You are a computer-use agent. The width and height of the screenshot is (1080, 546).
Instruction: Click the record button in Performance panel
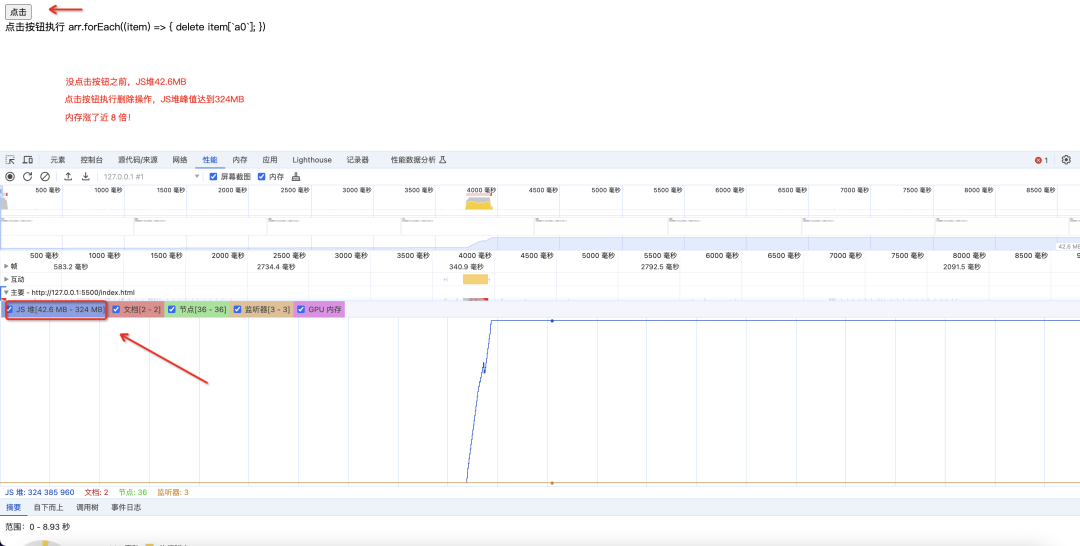(10, 177)
